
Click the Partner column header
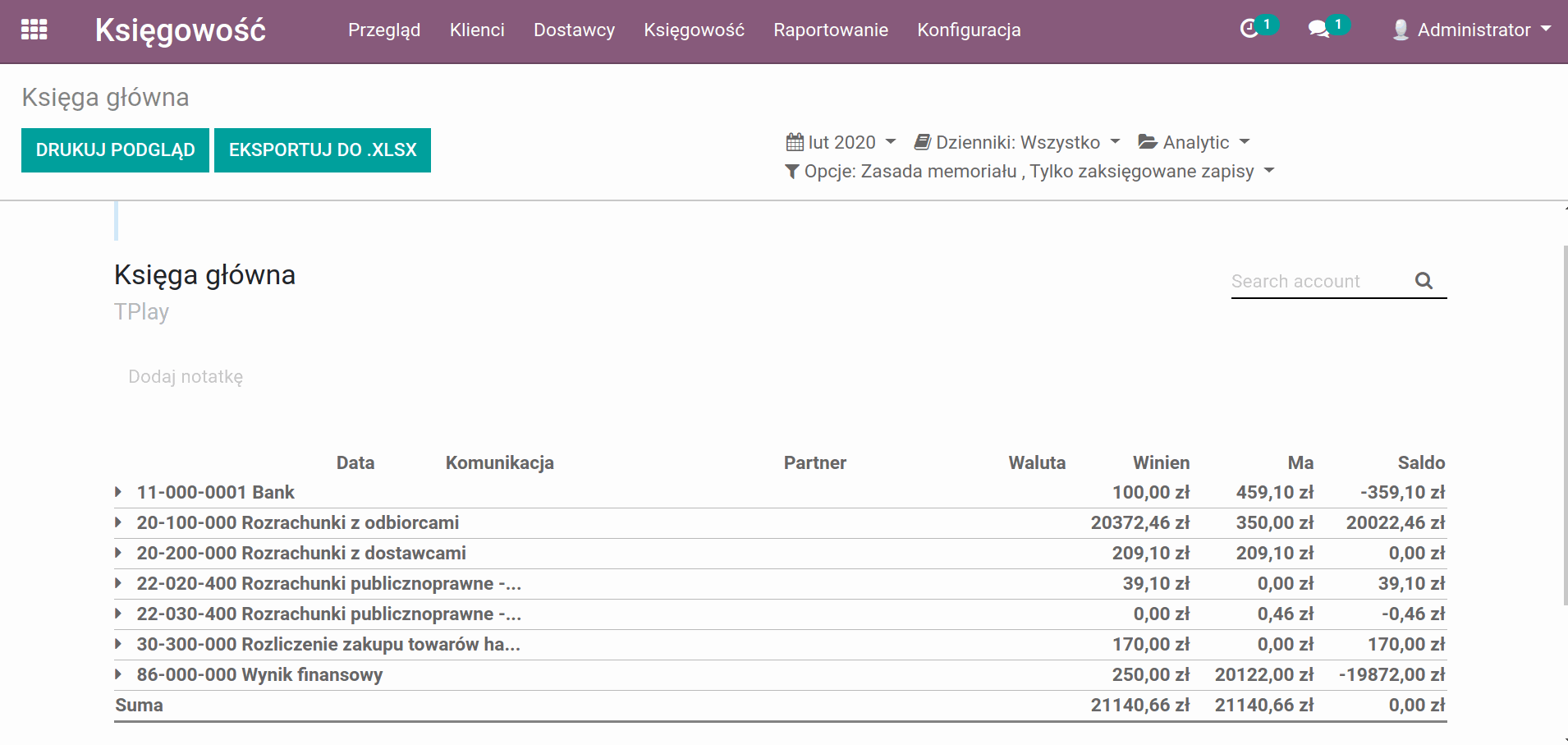(x=815, y=462)
